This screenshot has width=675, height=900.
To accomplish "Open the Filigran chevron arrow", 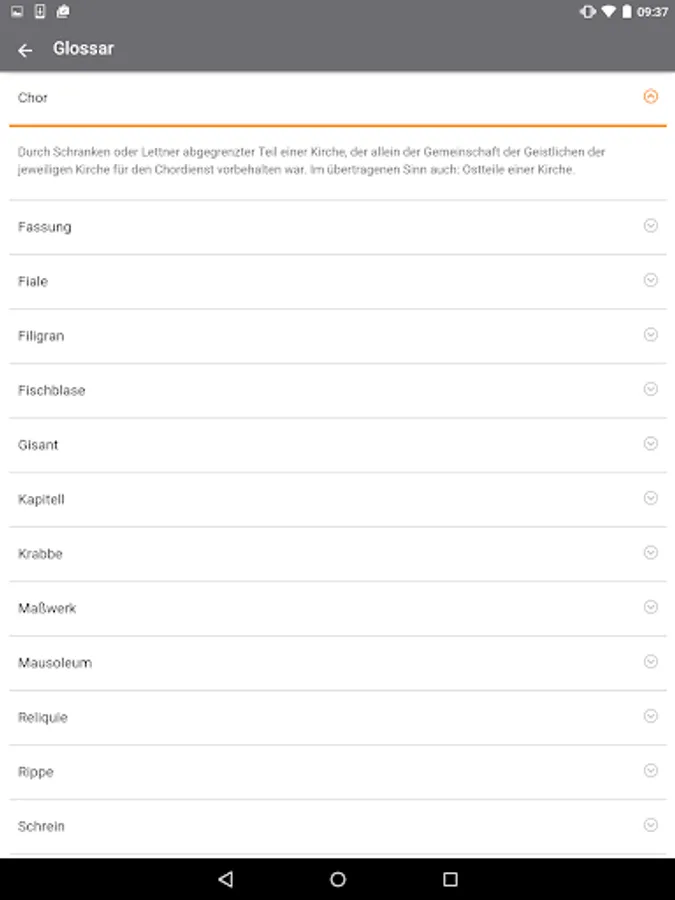I will click(x=651, y=335).
